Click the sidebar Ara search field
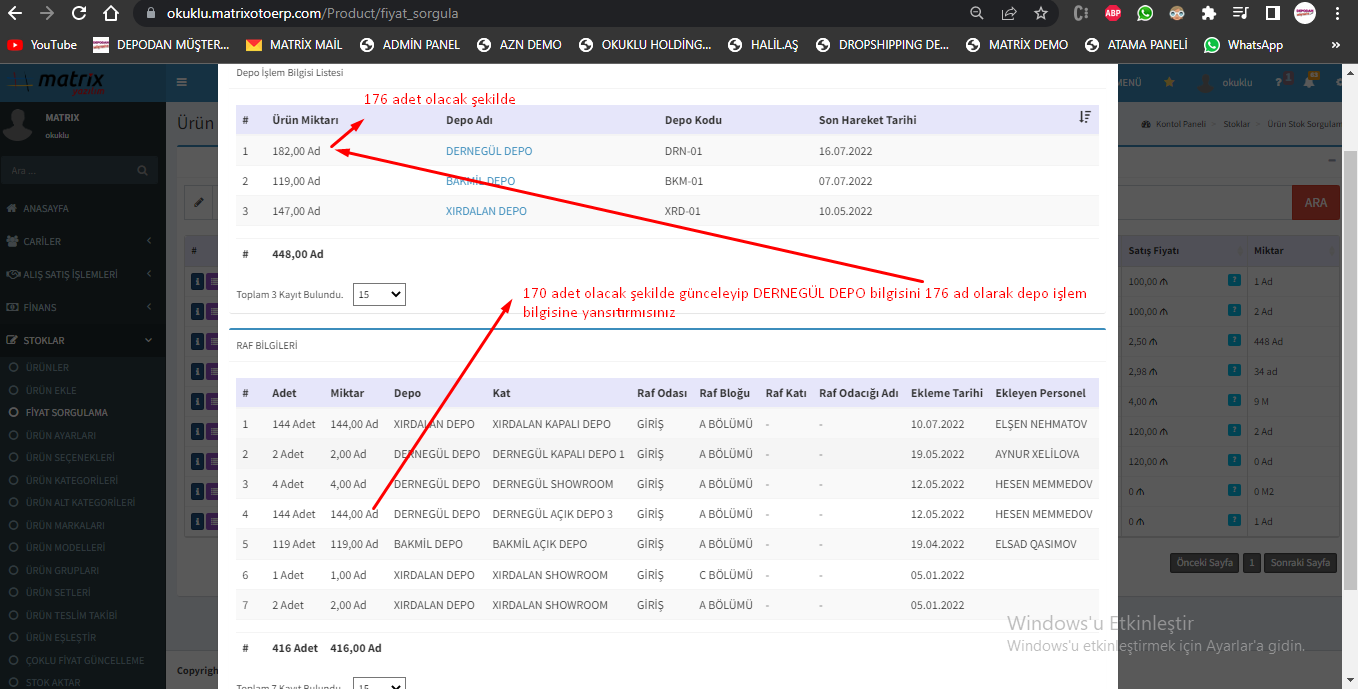 pyautogui.click(x=70, y=171)
